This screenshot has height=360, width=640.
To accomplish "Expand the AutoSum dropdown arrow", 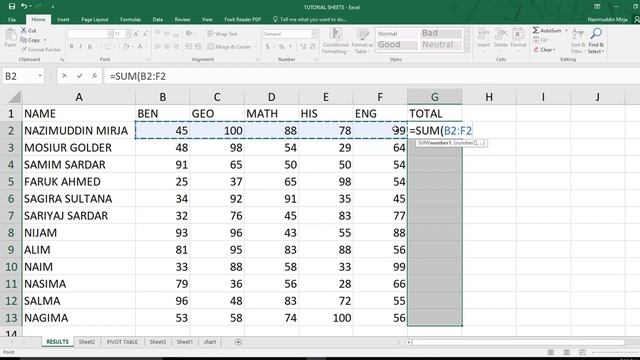I will [x=566, y=31].
